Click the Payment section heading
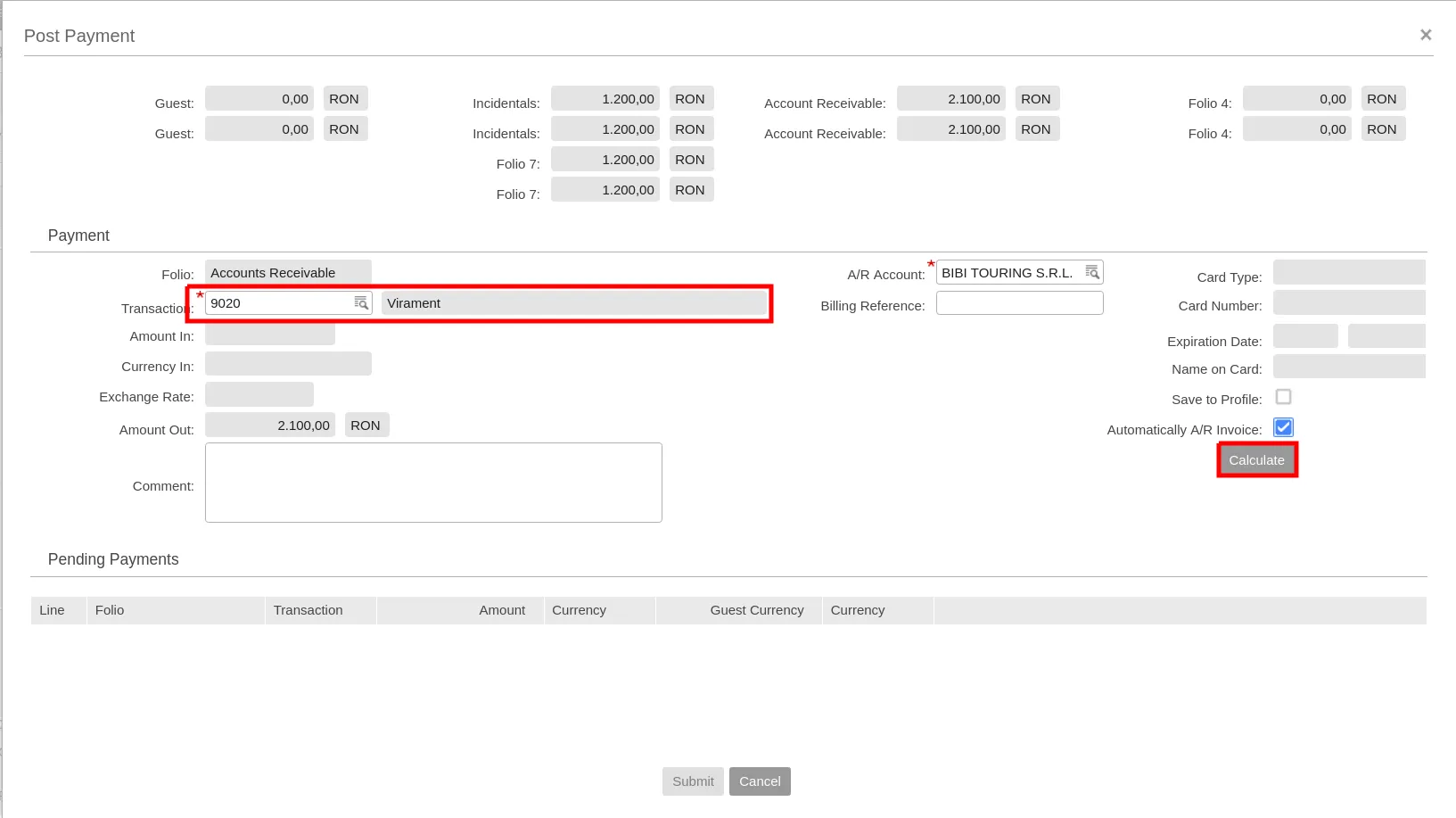 point(78,235)
